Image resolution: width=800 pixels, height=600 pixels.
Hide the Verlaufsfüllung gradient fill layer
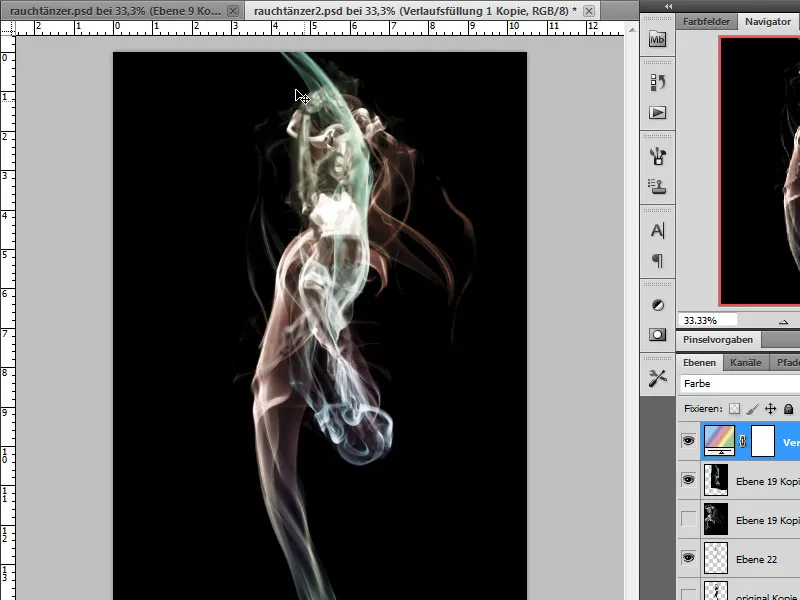(688, 441)
